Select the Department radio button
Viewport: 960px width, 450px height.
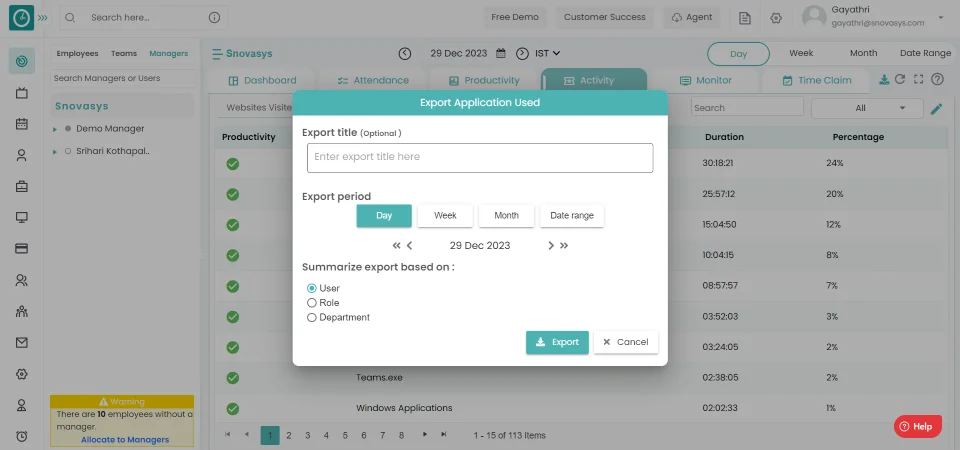pos(312,317)
